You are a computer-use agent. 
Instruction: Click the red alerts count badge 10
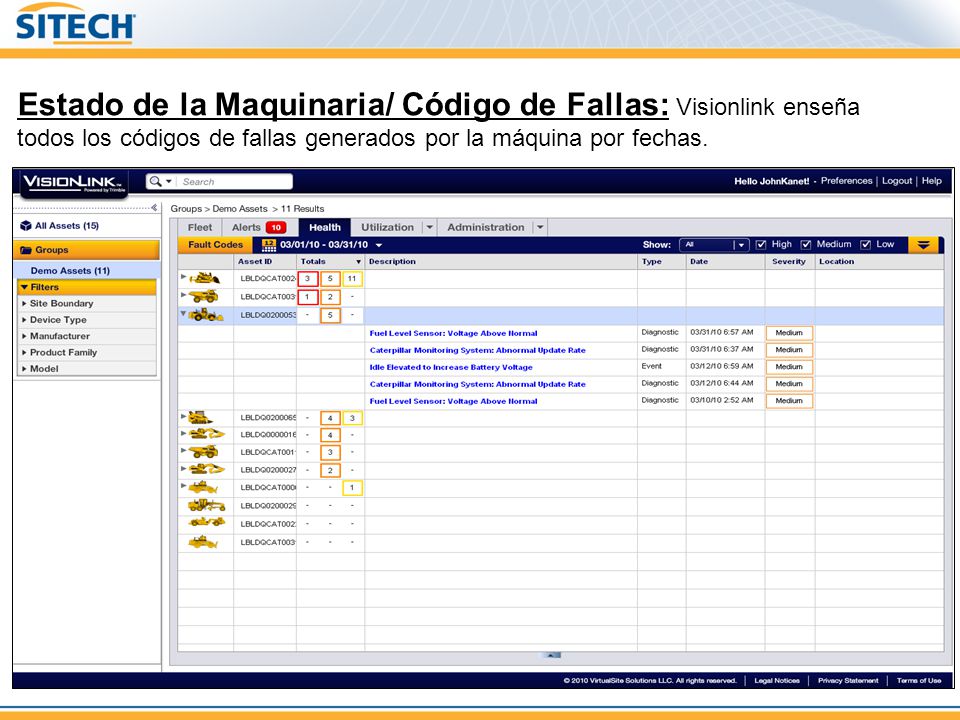pos(276,227)
